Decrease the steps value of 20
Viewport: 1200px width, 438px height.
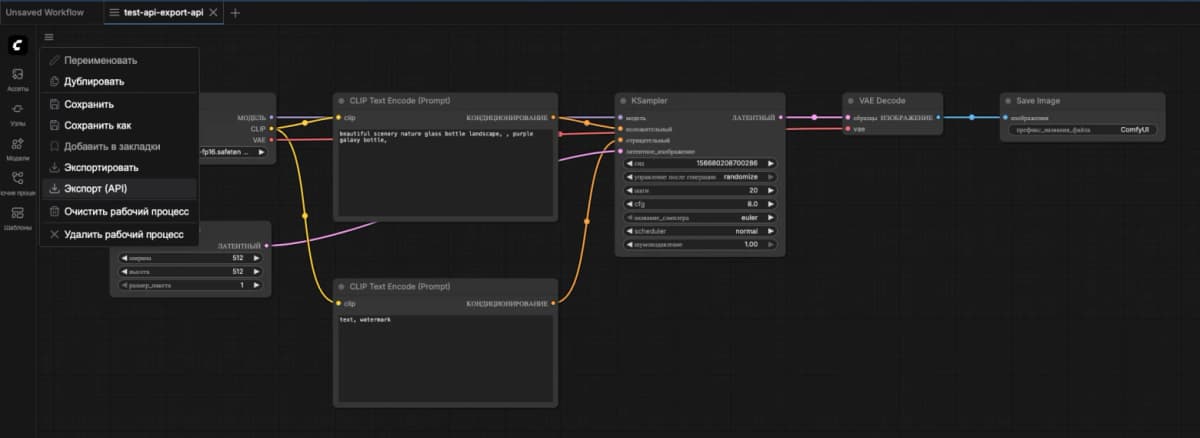click(x=630, y=190)
